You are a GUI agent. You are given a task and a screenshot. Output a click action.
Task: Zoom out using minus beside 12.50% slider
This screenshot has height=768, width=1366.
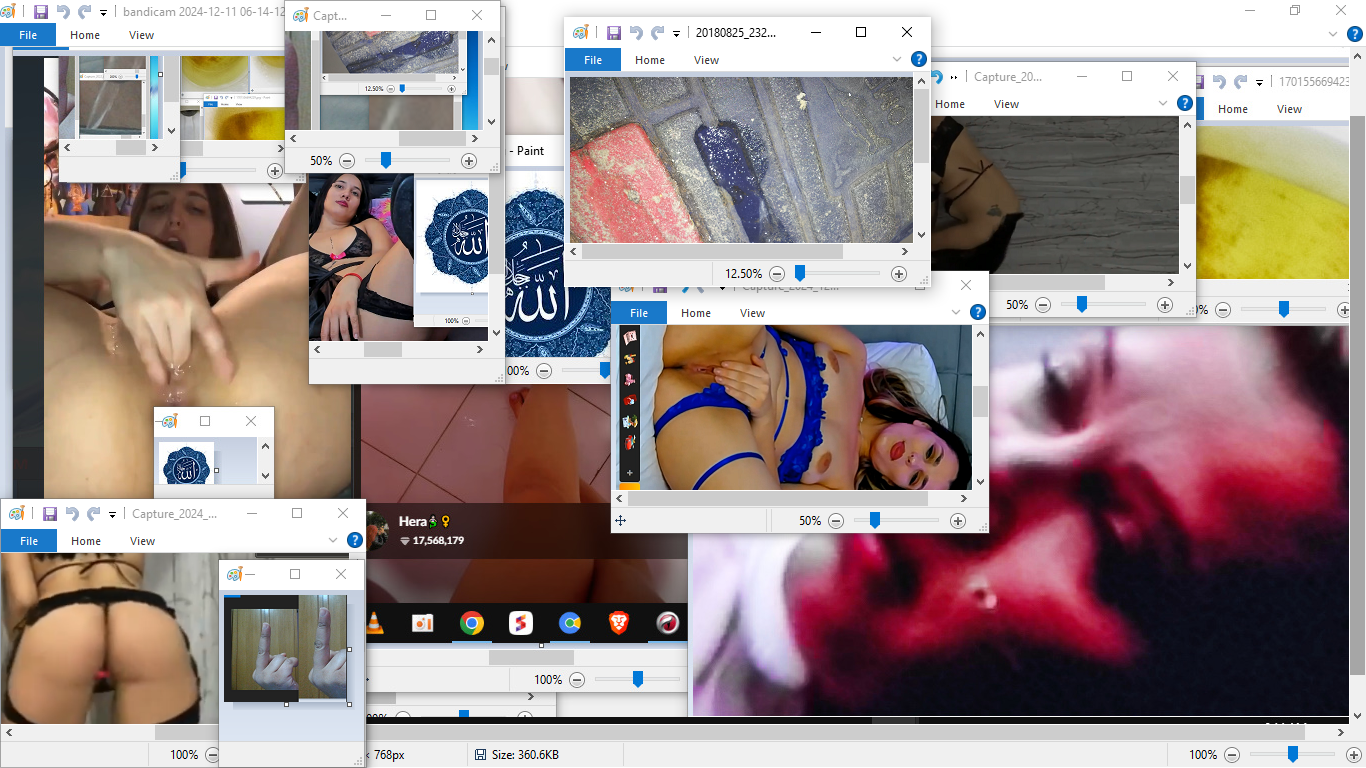[777, 274]
